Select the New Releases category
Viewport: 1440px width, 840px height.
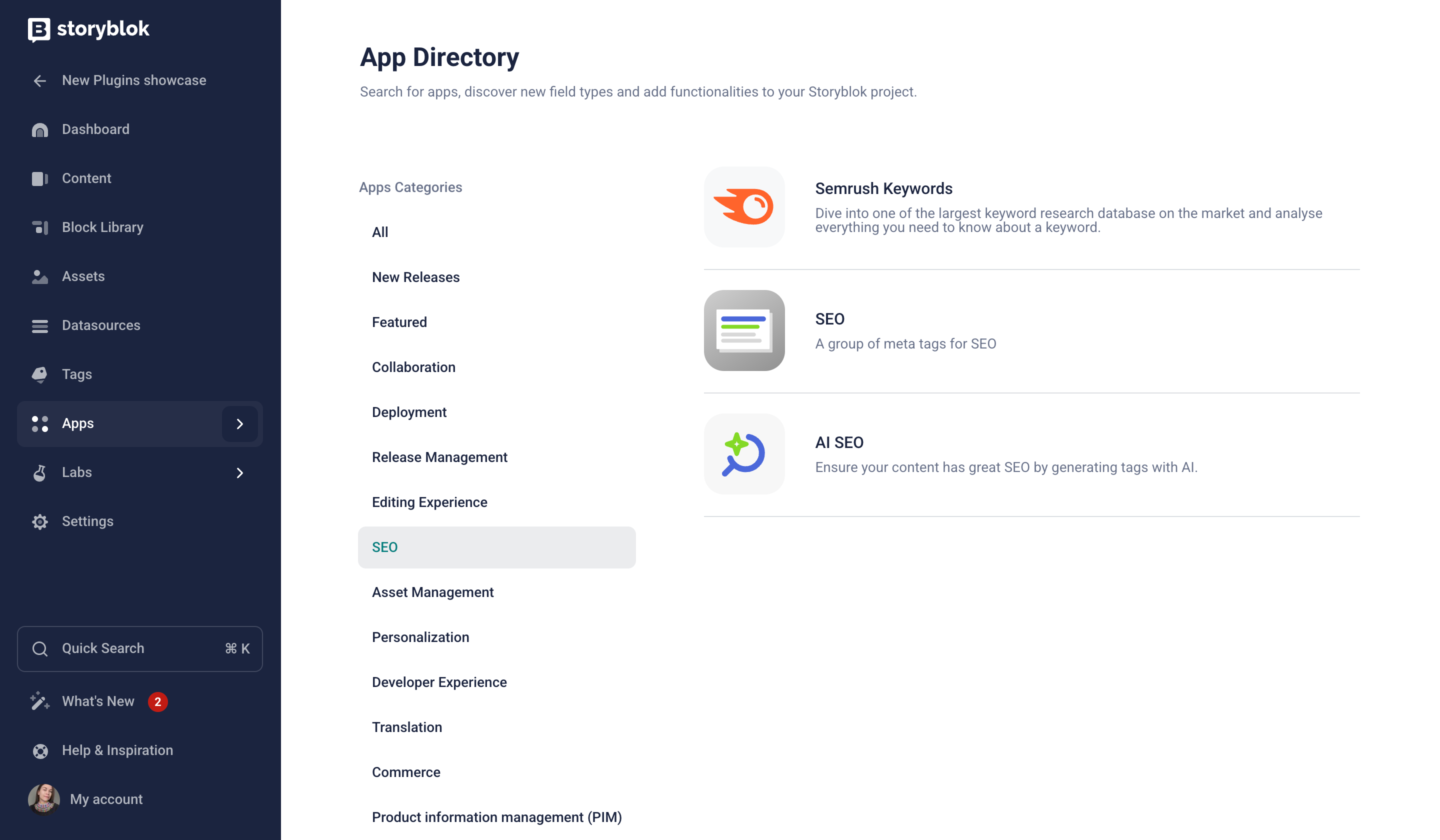coord(415,277)
